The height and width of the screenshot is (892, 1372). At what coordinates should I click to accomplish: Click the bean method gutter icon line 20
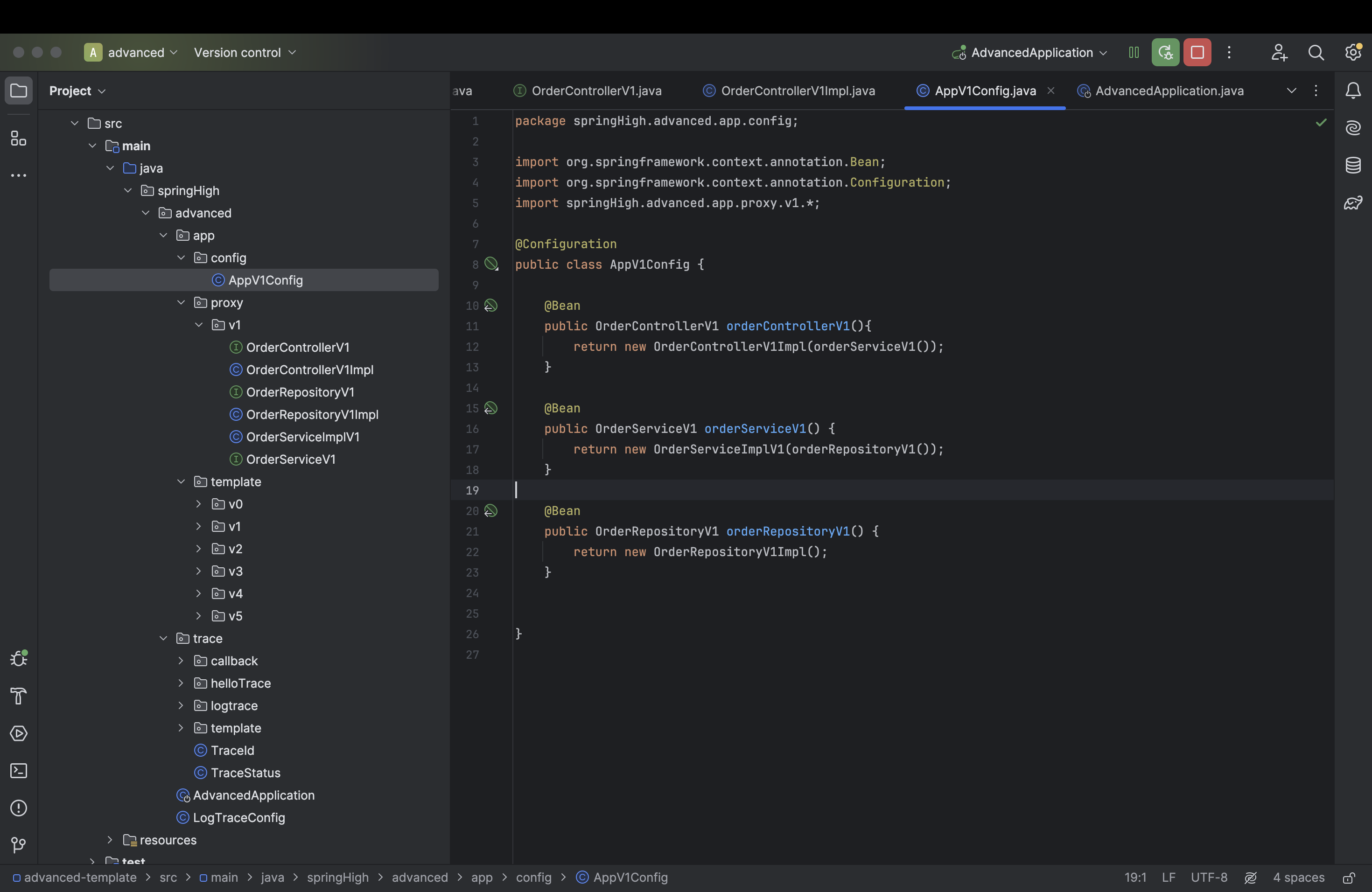tap(491, 510)
